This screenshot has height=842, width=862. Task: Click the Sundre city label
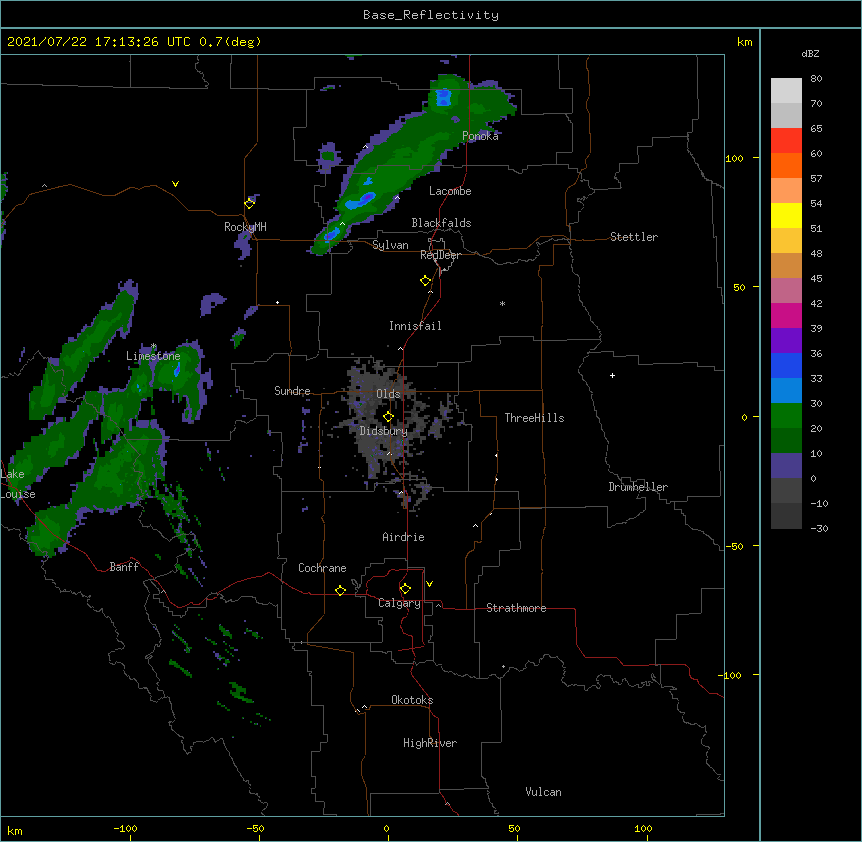pos(292,391)
